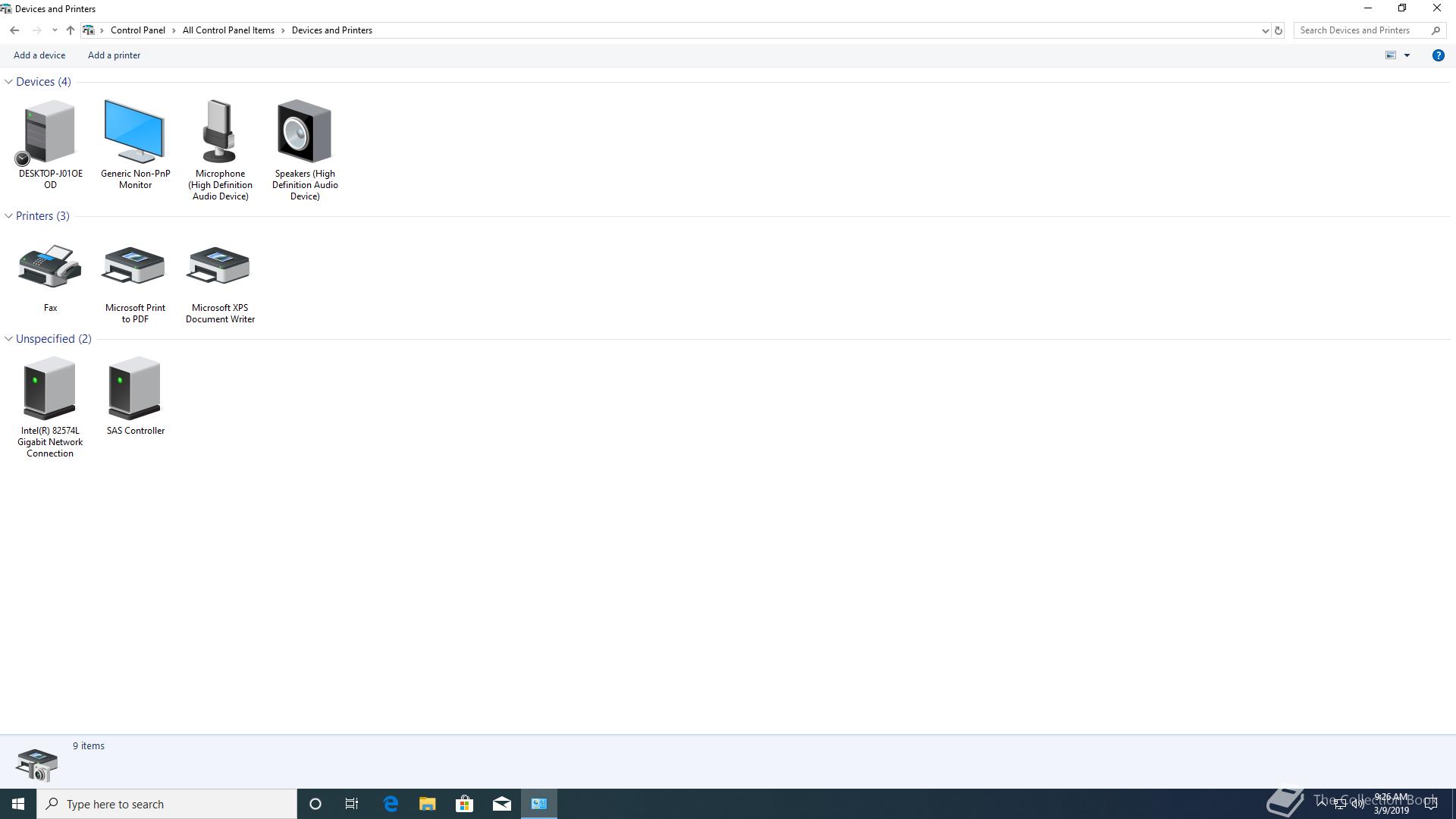Click the dropdown arrow before Control Panel breadcrumb

tap(102, 30)
